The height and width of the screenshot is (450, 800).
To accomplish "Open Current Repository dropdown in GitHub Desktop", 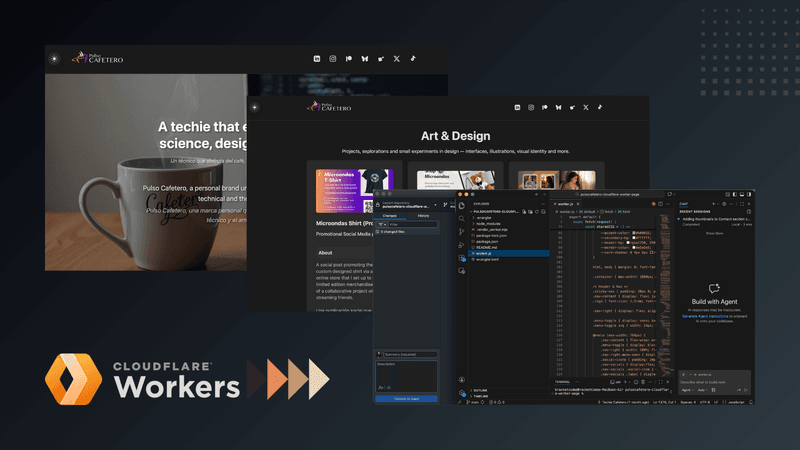I will [408, 205].
